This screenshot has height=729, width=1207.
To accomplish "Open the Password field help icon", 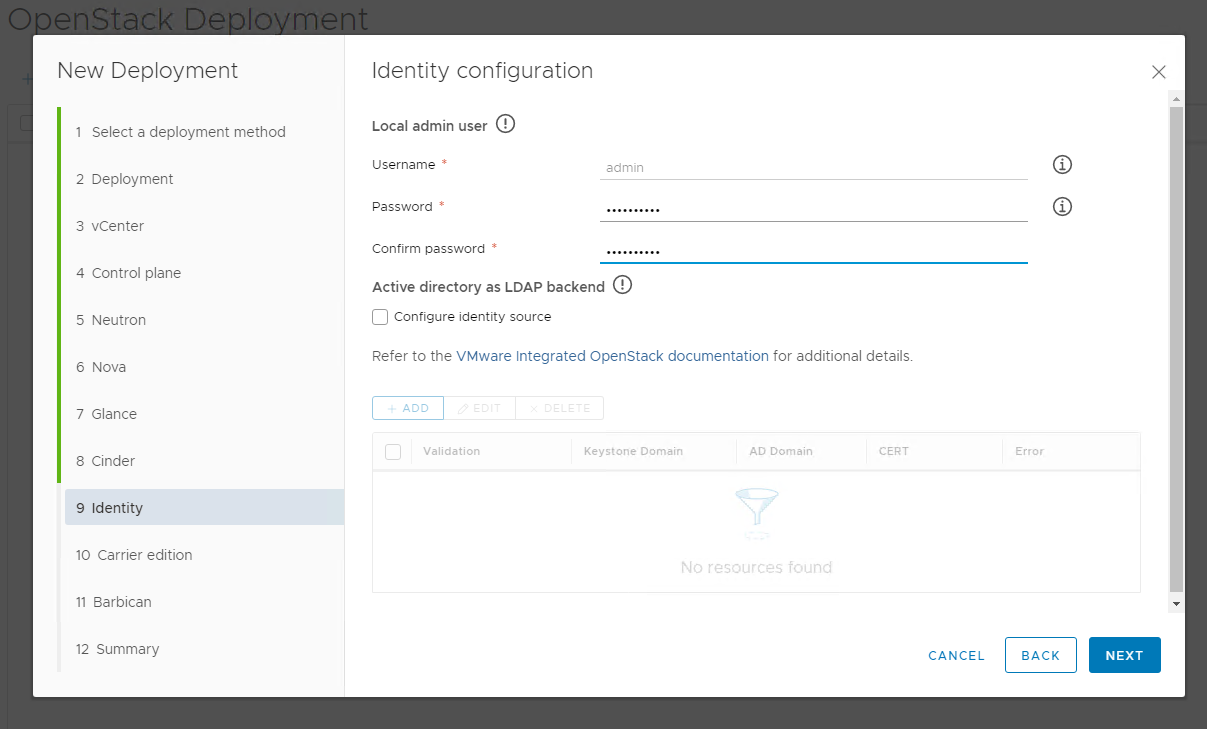I will pyautogui.click(x=1062, y=206).
